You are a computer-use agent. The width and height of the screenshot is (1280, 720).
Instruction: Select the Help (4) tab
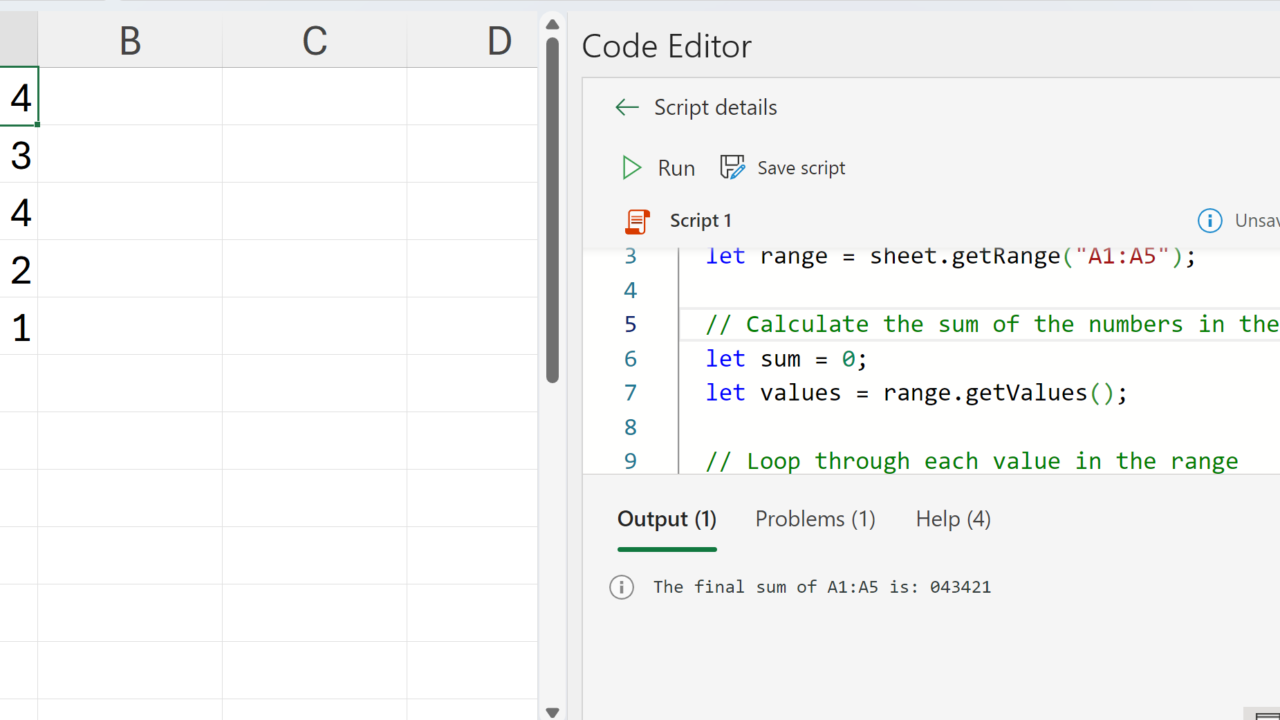click(953, 519)
